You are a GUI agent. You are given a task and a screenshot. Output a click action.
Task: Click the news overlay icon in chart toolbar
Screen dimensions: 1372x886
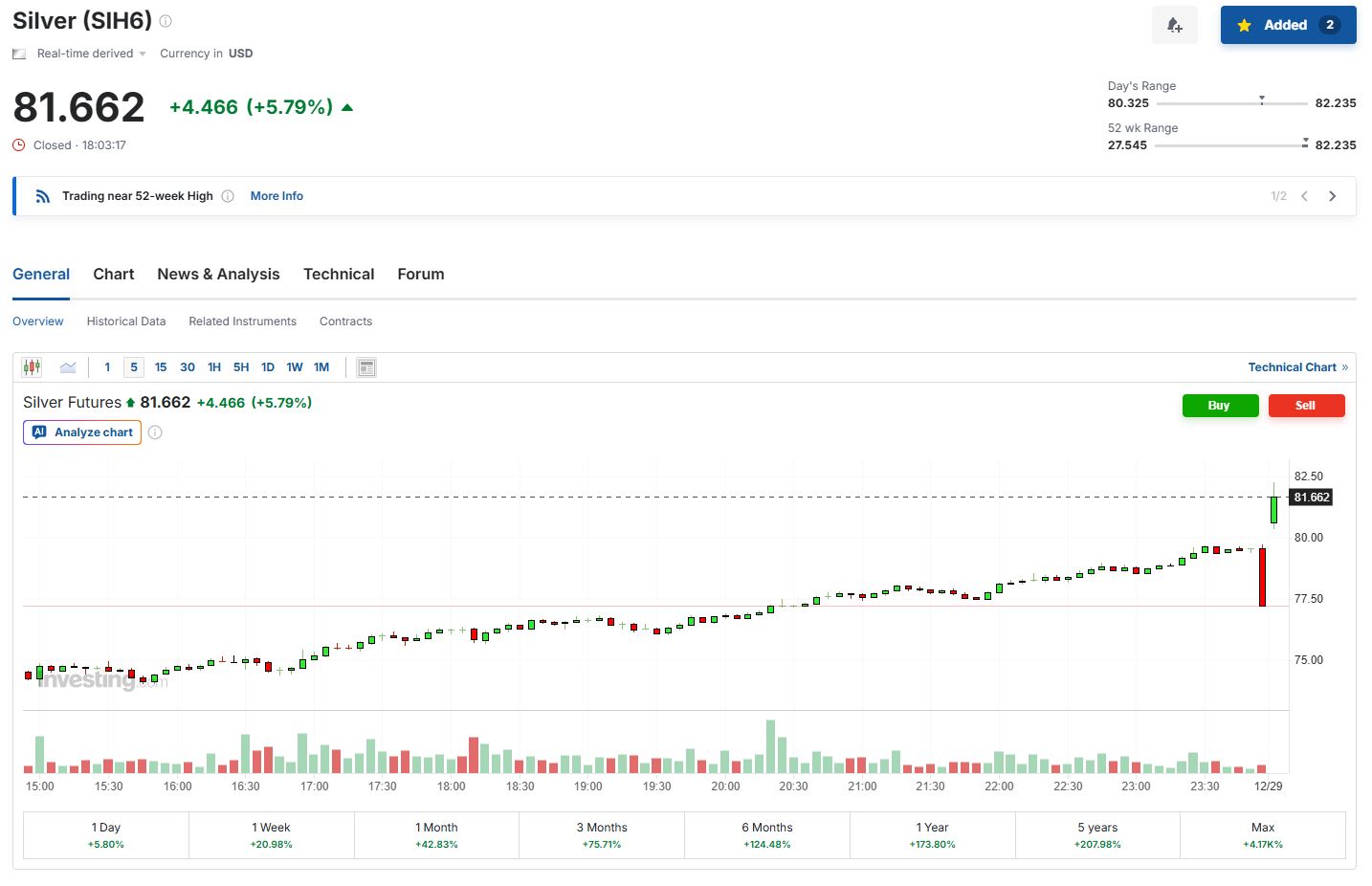pyautogui.click(x=365, y=367)
